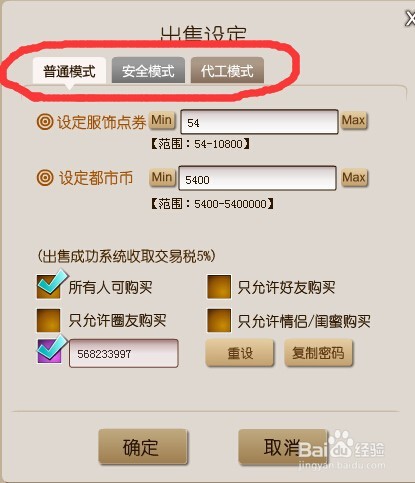Click Max button for 服饰点券
415x483 pixels.
[x=354, y=120]
